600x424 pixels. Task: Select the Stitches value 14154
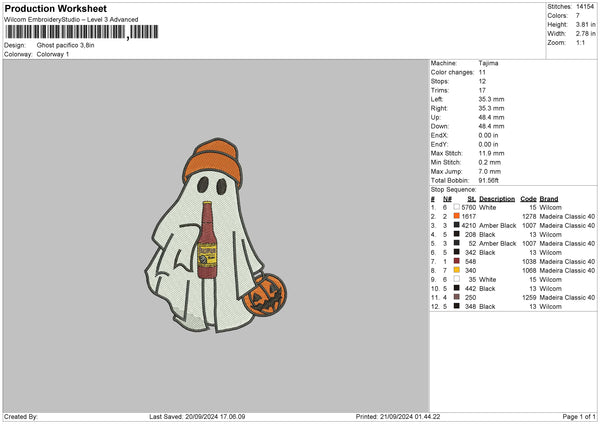point(585,7)
